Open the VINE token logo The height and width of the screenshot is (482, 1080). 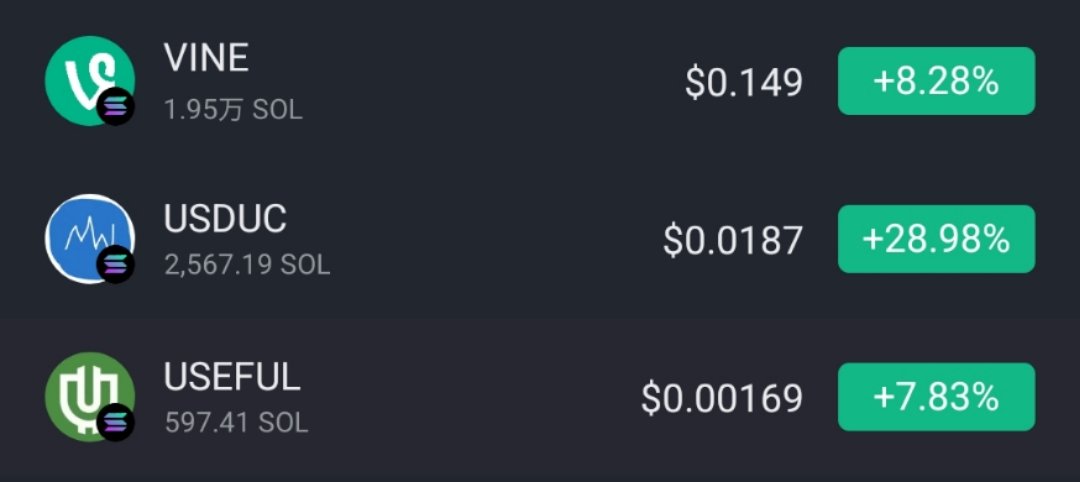pyautogui.click(x=90, y=81)
